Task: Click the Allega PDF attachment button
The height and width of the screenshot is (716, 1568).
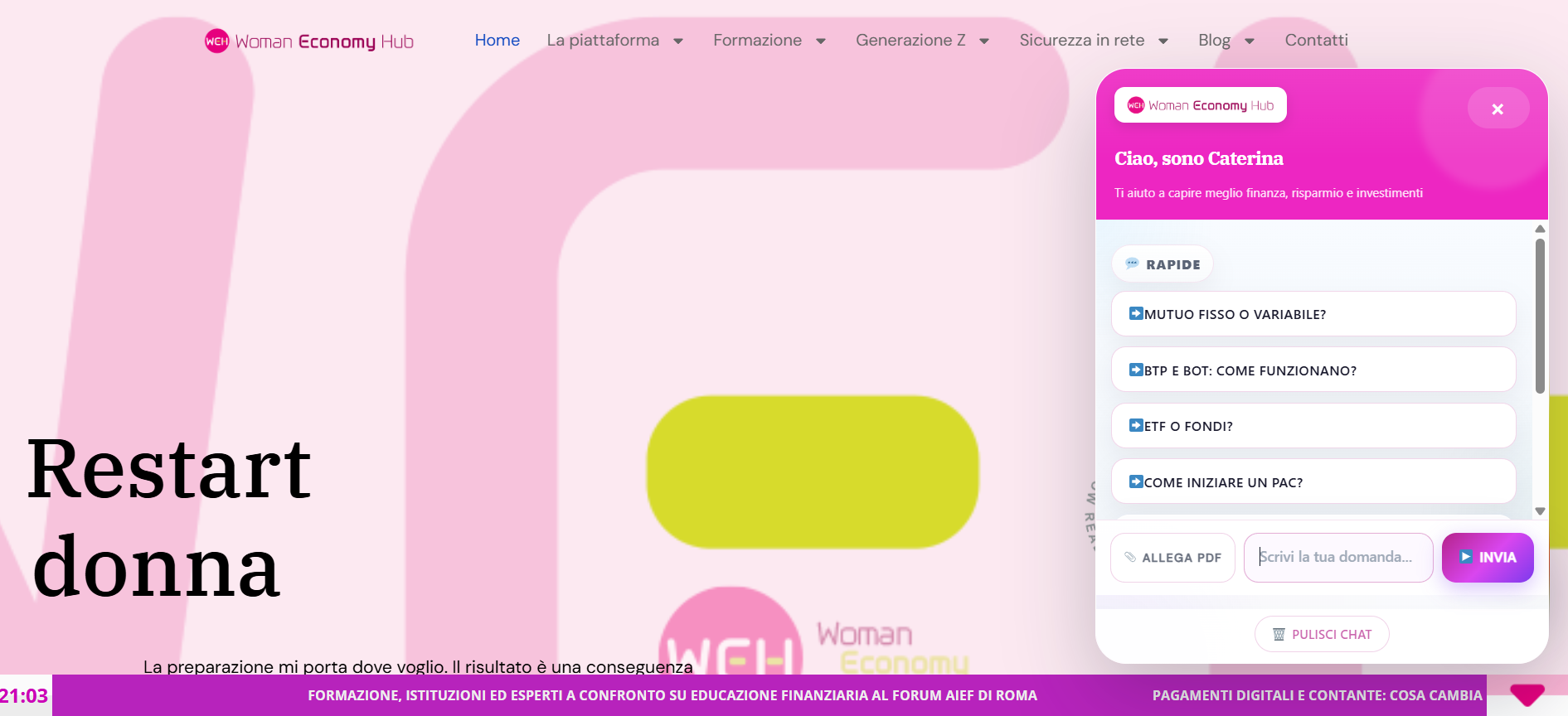Action: (x=1172, y=558)
